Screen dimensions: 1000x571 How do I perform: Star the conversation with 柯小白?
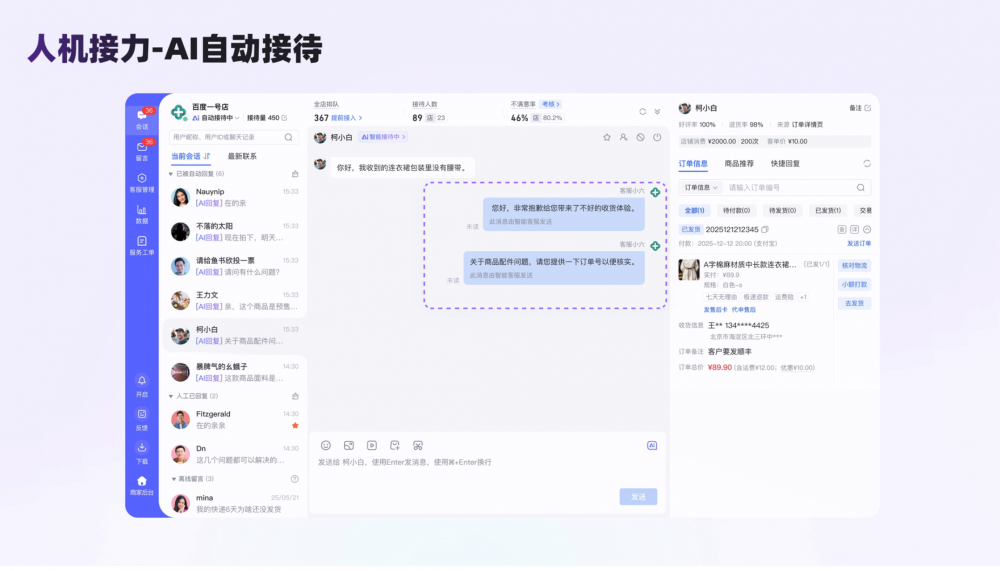[606, 137]
